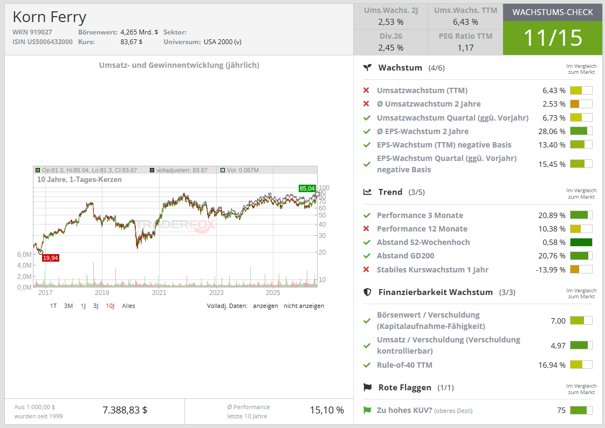The image size is (605, 428).
Task: Select the 3J chart timeframe
Action: click(x=96, y=306)
